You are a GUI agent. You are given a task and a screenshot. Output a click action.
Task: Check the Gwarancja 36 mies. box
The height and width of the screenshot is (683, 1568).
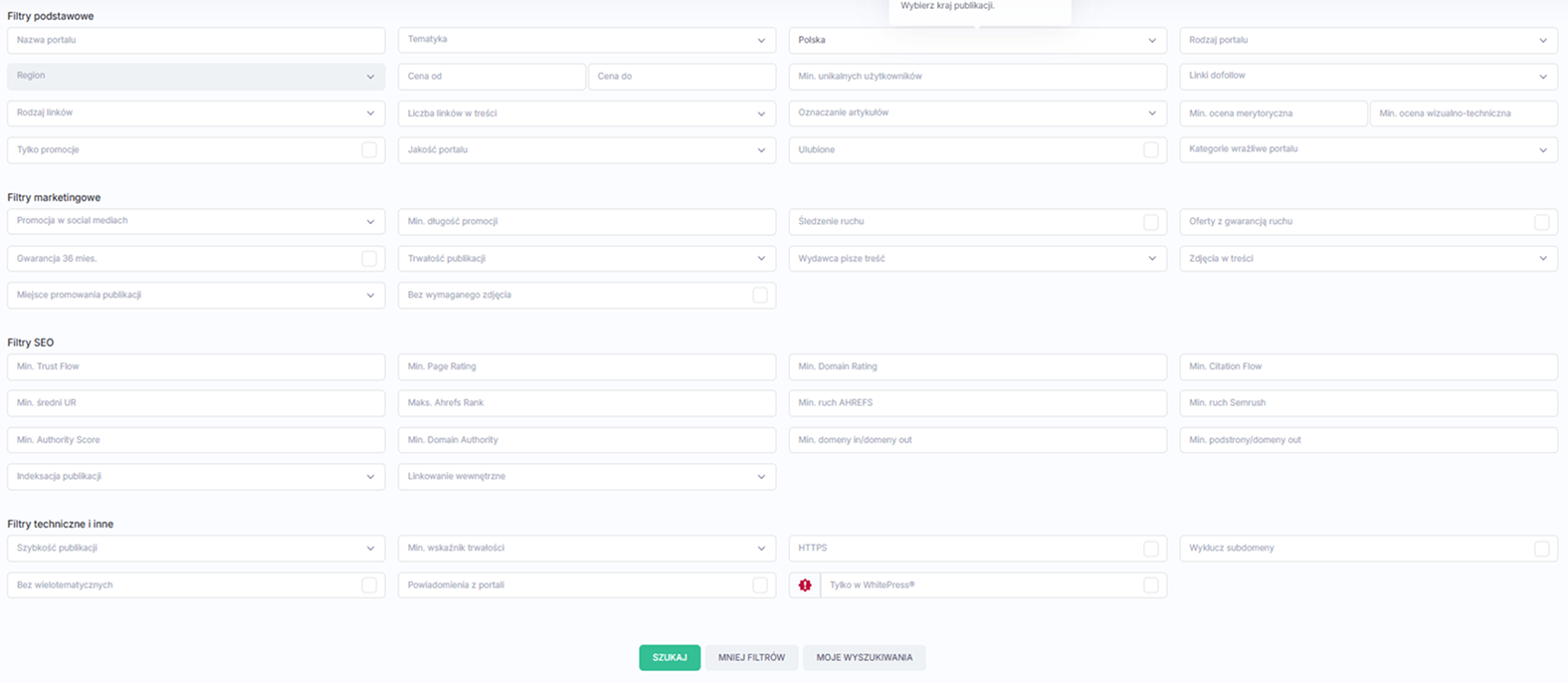[369, 259]
